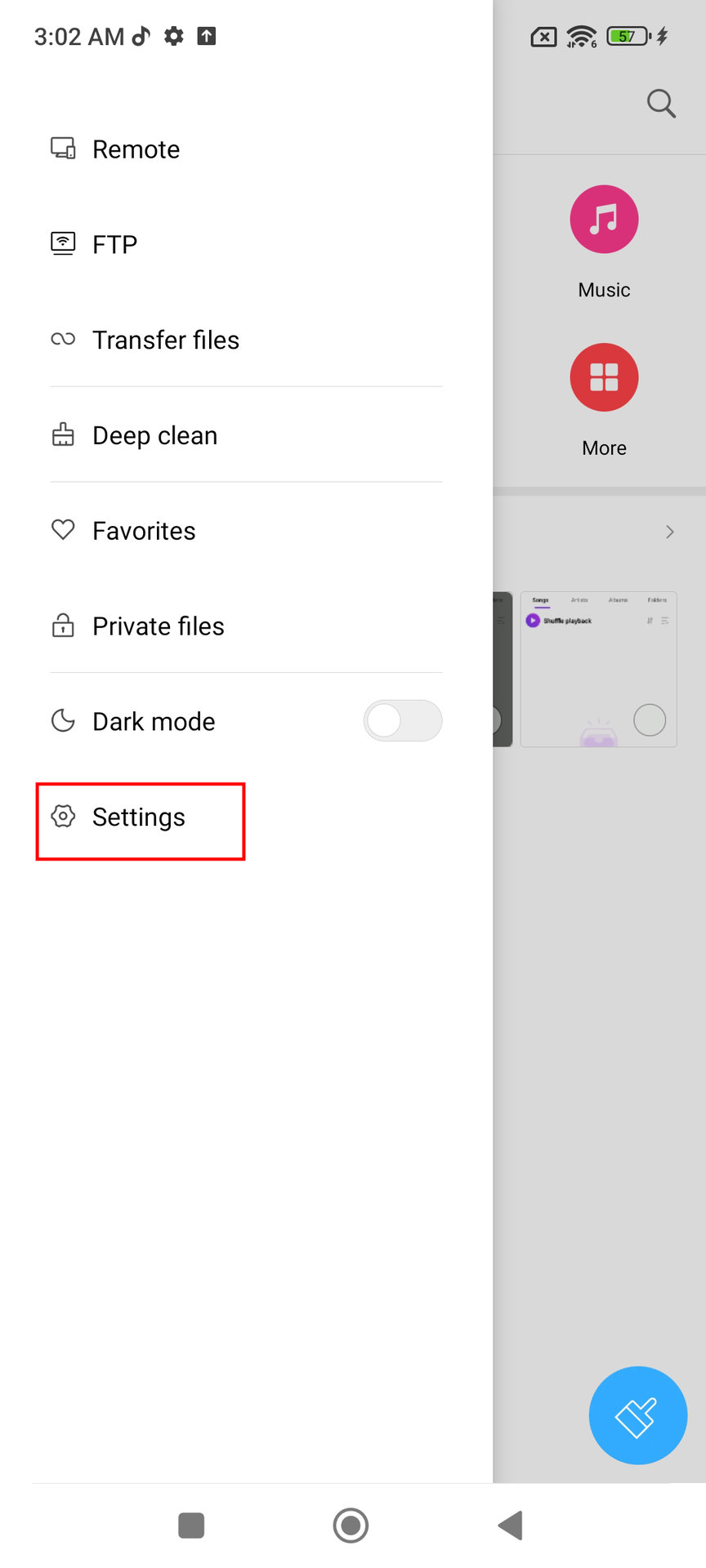Tap the recent apps square button
Screen dimensions: 706x1568
191,1525
